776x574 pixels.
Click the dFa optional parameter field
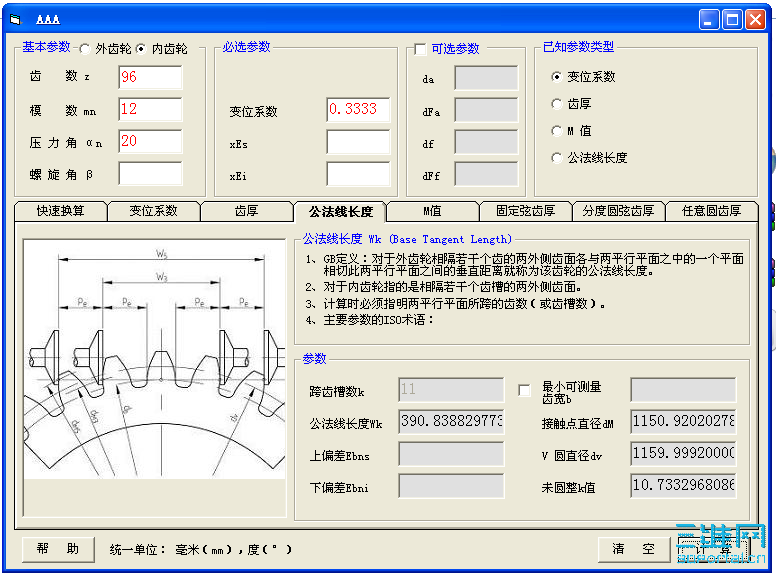tap(486, 110)
